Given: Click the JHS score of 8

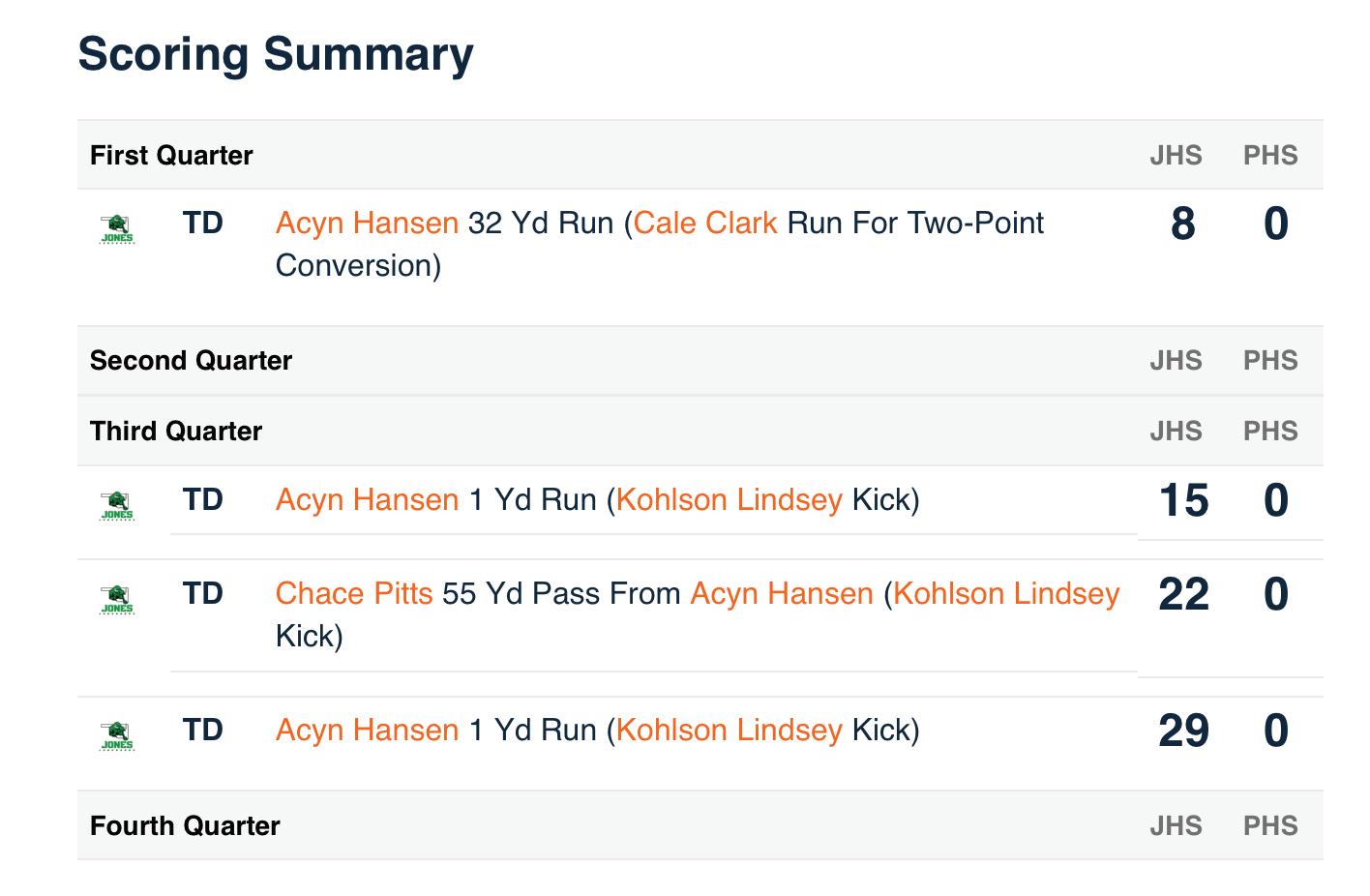Looking at the screenshot, I should tap(1182, 224).
